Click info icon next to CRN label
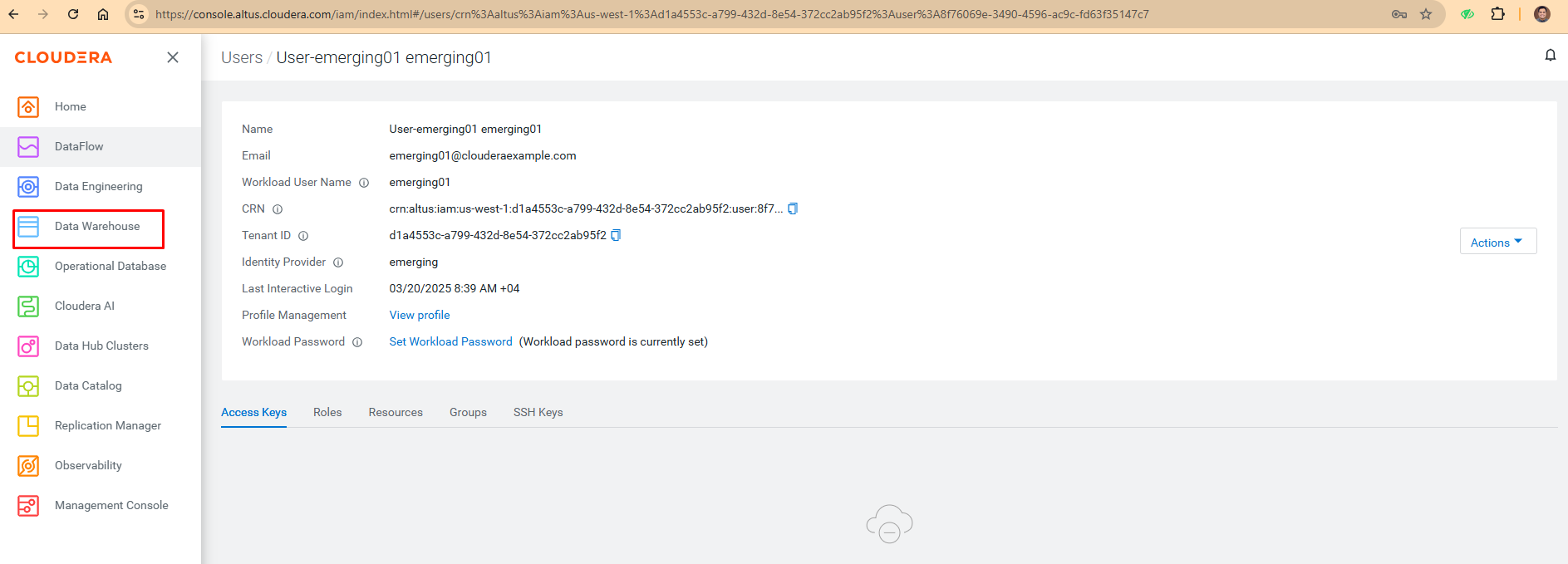This screenshot has width=1568, height=564. coord(278,209)
